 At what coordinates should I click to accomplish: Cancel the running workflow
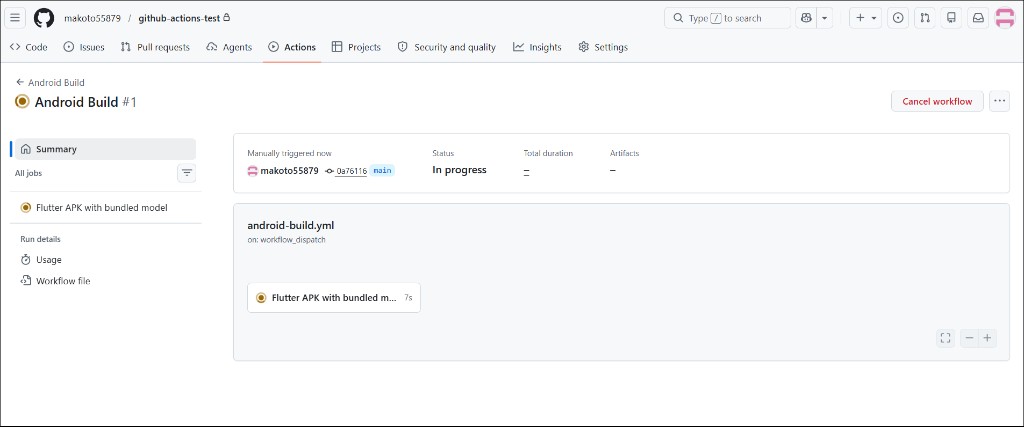click(937, 101)
